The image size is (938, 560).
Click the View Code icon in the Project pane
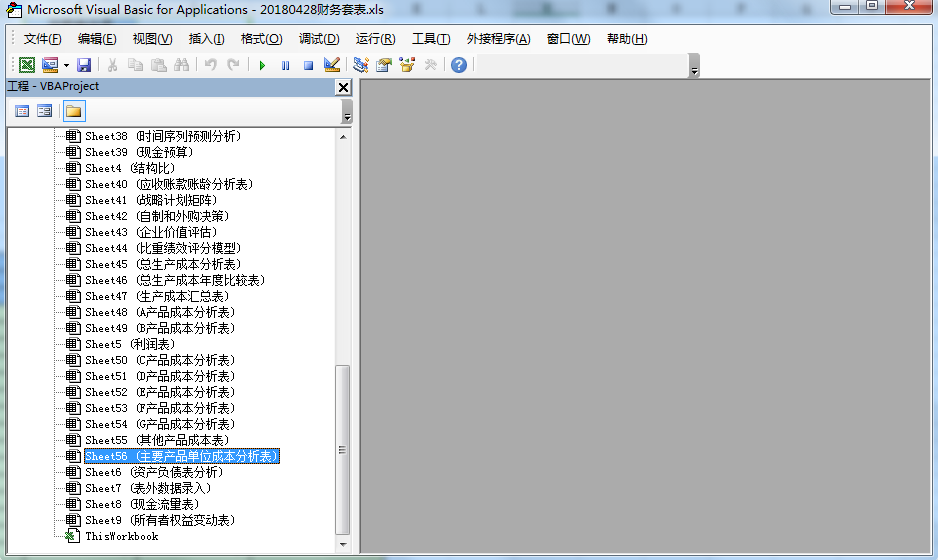(x=22, y=111)
